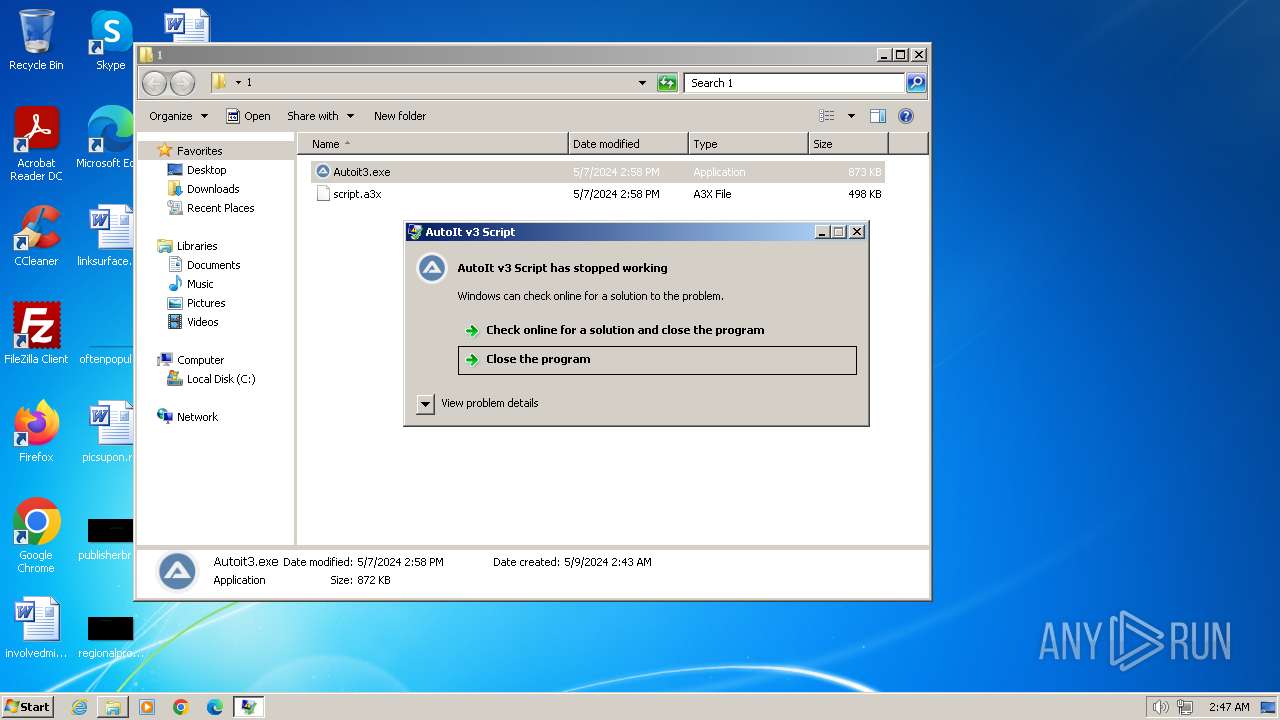The width and height of the screenshot is (1280, 720).
Task: Sort by the Name column
Action: pos(433,144)
